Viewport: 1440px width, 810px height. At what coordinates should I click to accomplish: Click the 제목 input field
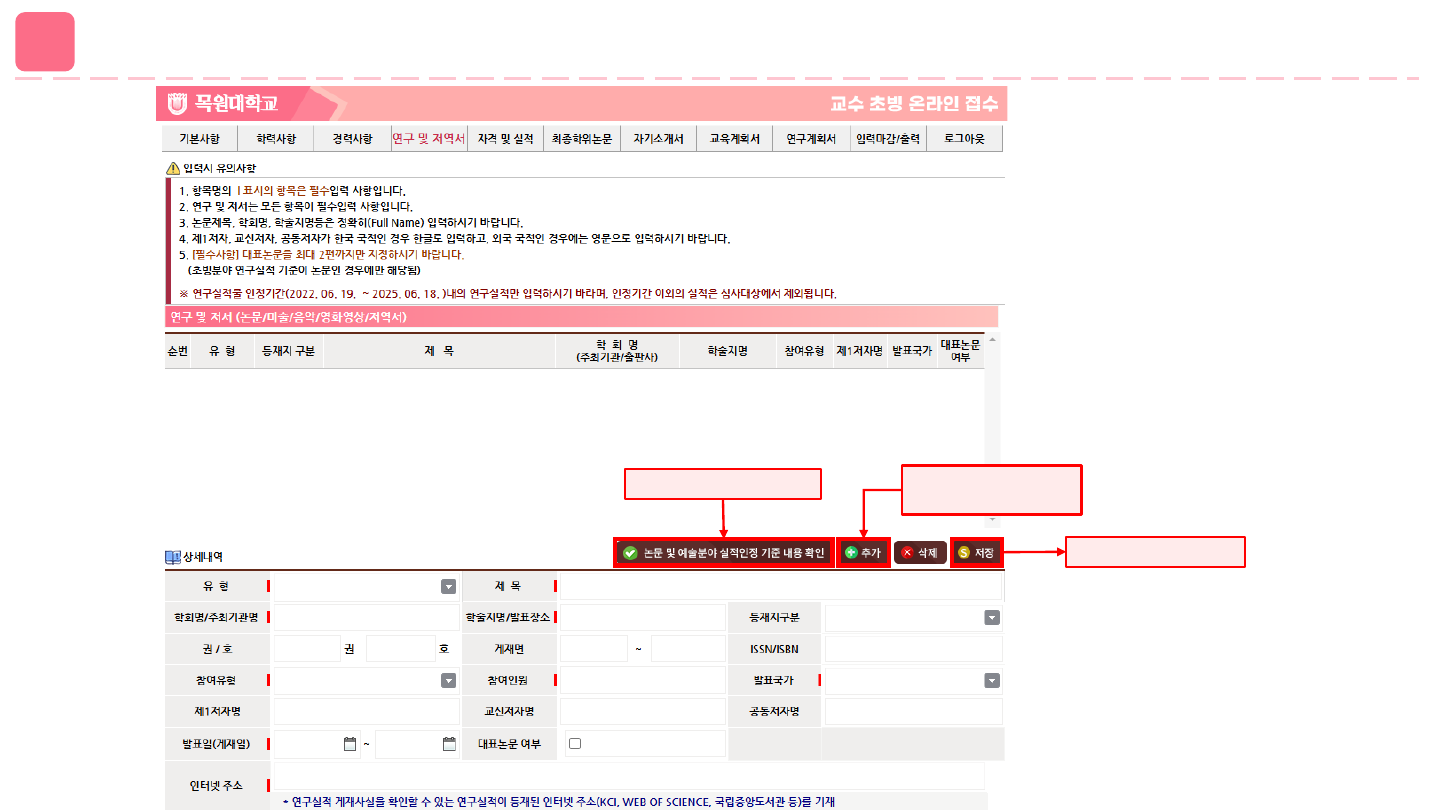point(780,587)
